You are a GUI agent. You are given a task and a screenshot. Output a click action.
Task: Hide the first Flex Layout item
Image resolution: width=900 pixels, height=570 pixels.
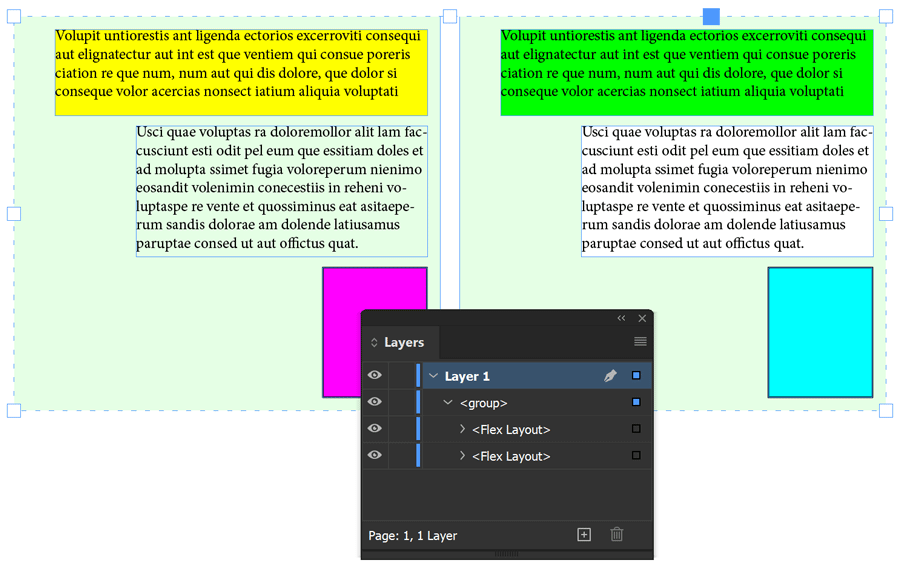tap(375, 429)
